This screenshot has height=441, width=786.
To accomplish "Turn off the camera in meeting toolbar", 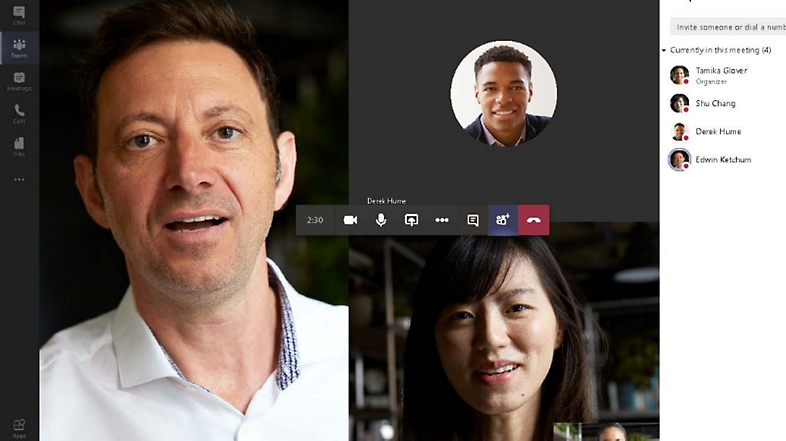I will [x=350, y=220].
